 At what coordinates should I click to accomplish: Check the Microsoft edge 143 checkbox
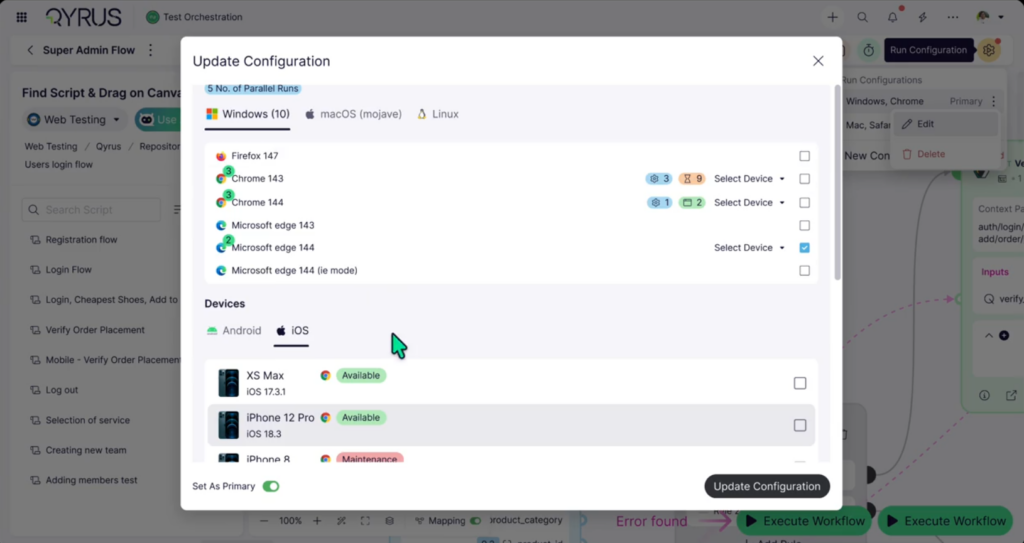[x=805, y=225]
